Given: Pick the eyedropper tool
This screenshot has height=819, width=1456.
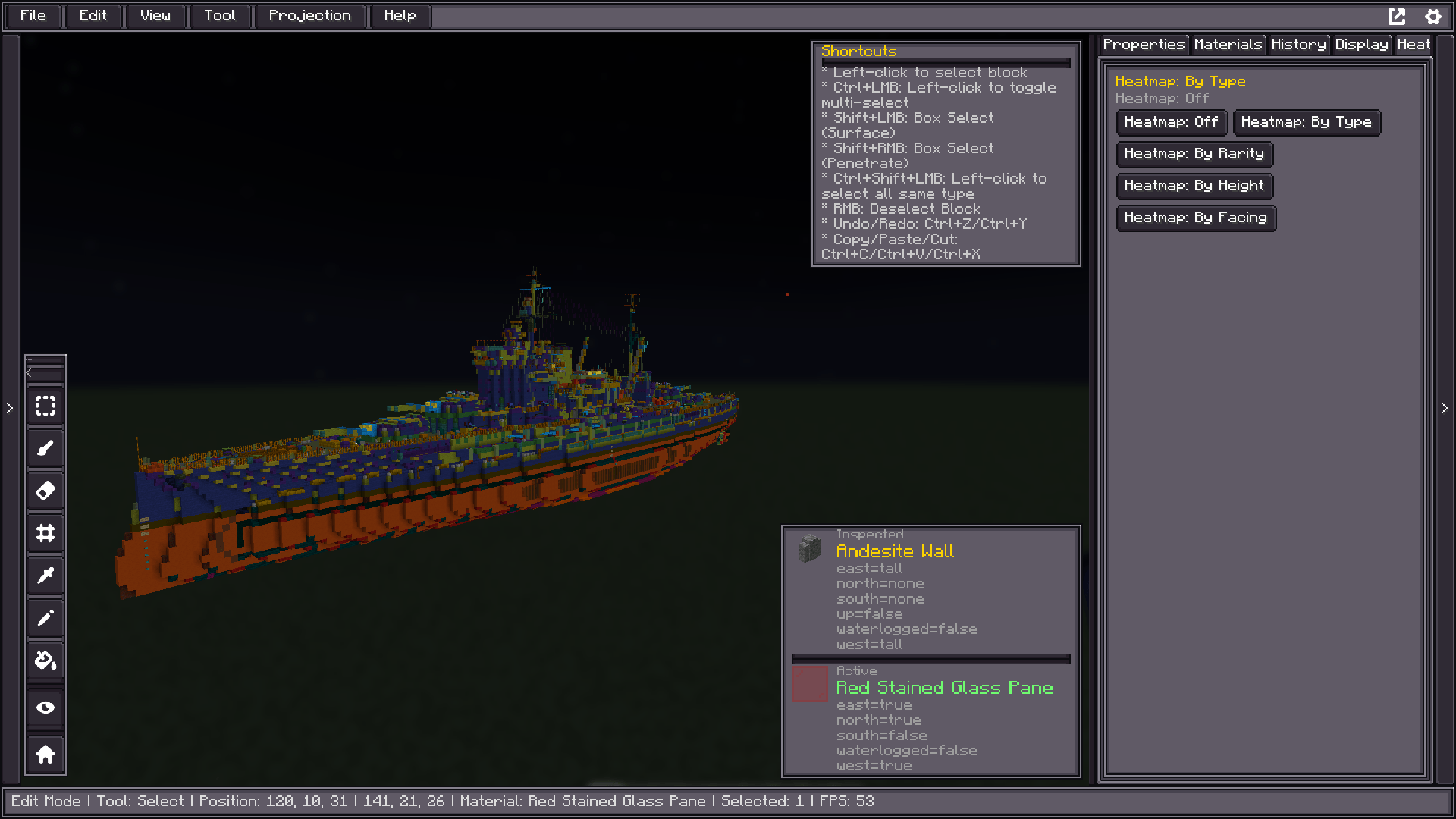Looking at the screenshot, I should tap(45, 576).
